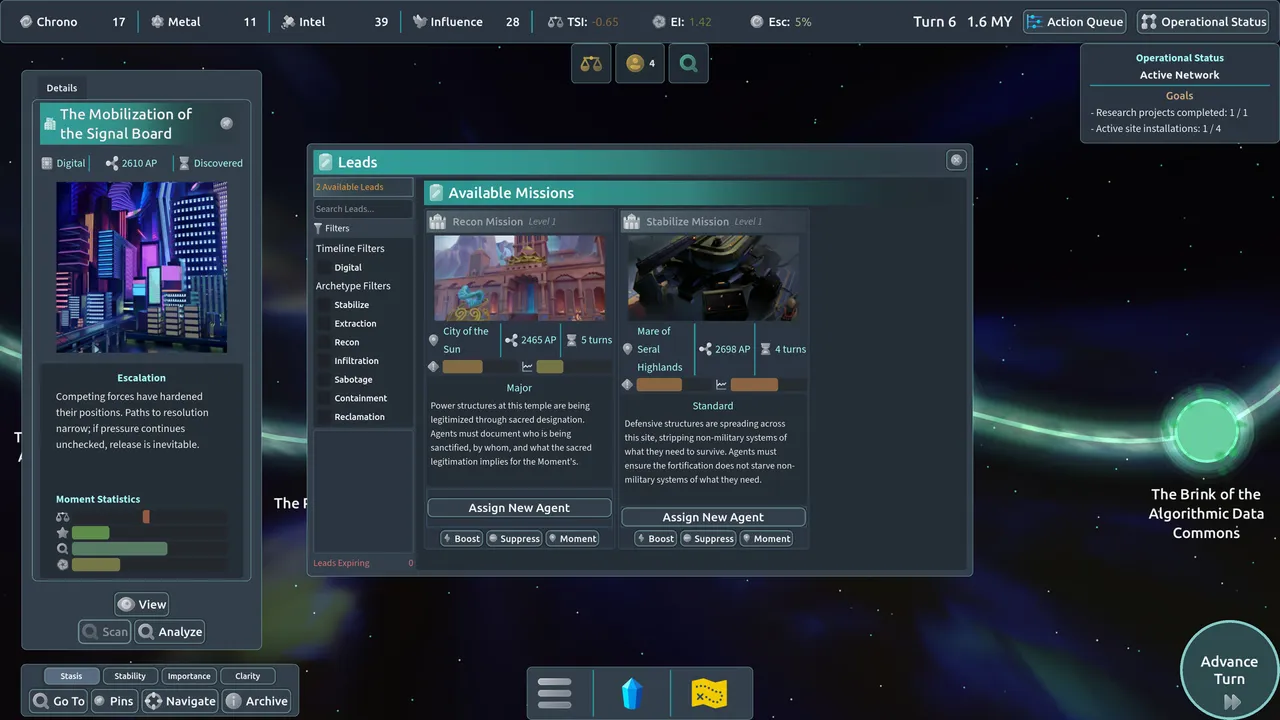Select the 2 Available Leads tab

363,187
